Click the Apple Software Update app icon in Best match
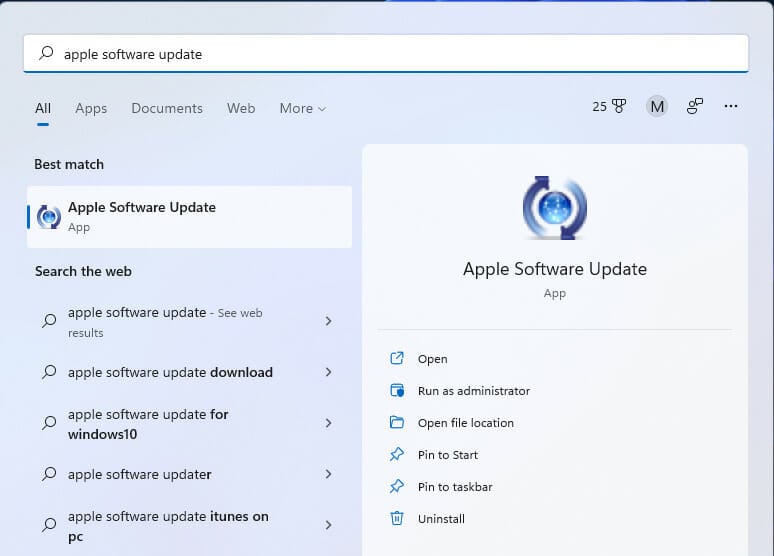774x556 pixels. [49, 217]
